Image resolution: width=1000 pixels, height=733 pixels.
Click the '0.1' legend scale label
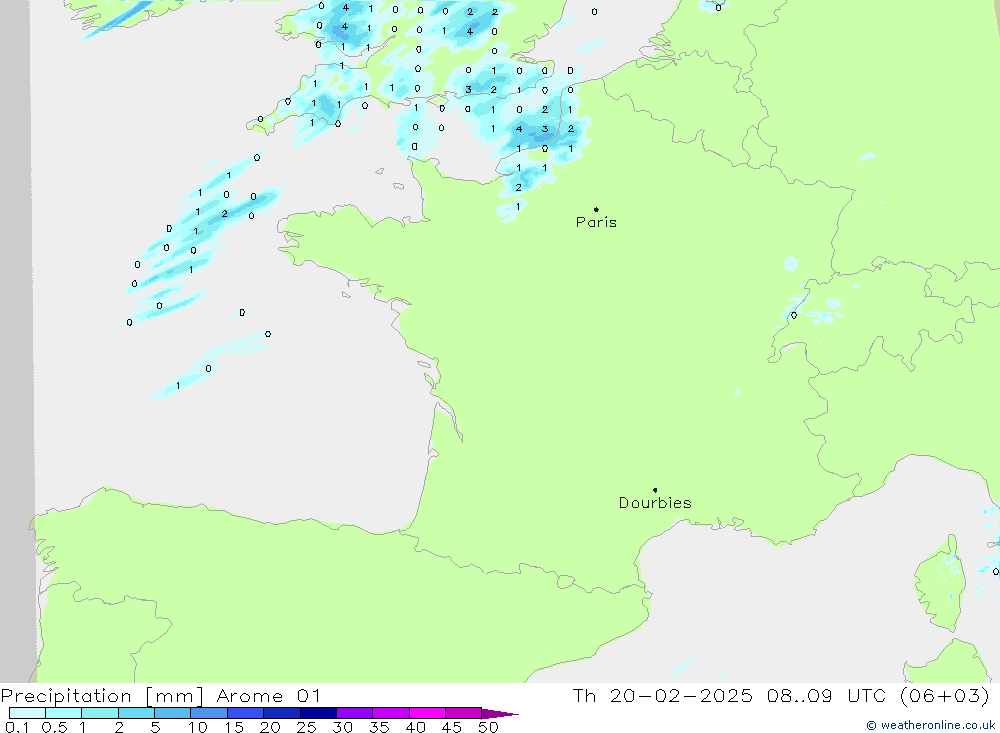pos(17,727)
